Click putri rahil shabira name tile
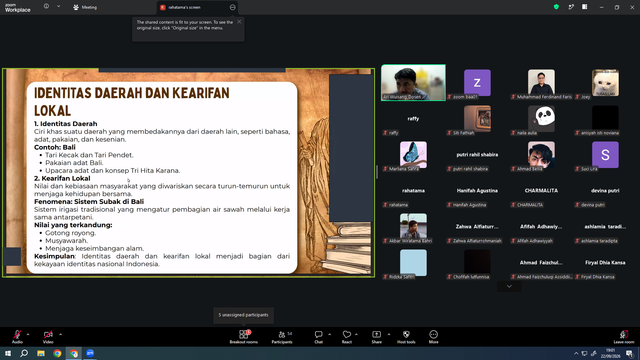 [477, 155]
